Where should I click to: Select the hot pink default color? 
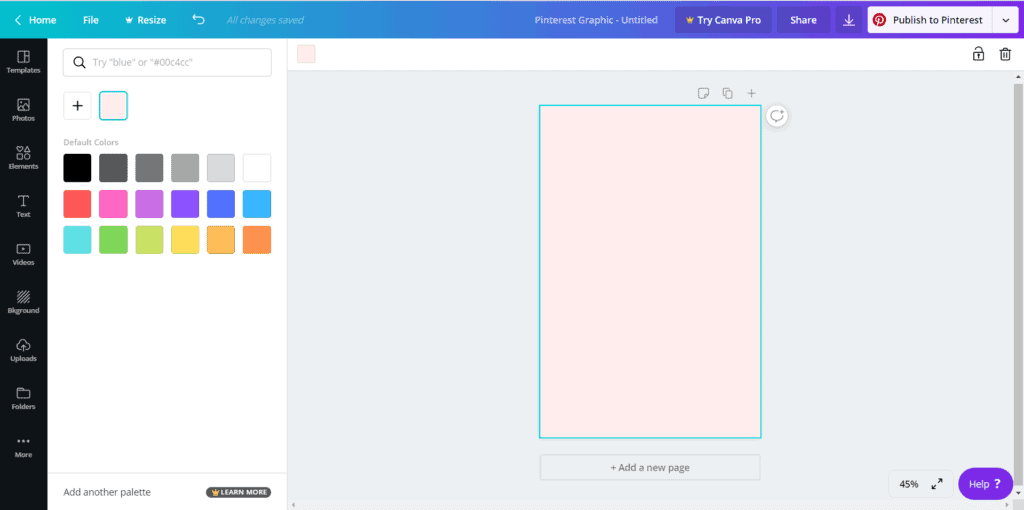pos(113,204)
